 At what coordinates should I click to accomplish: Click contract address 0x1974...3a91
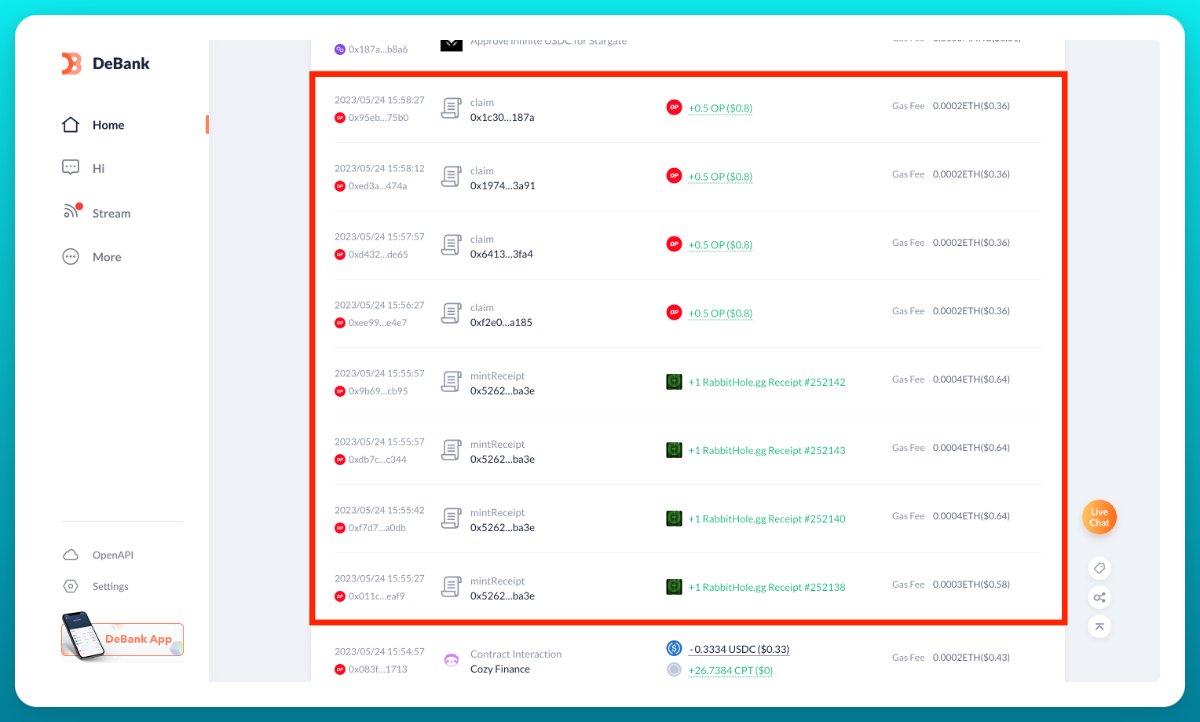coord(503,185)
